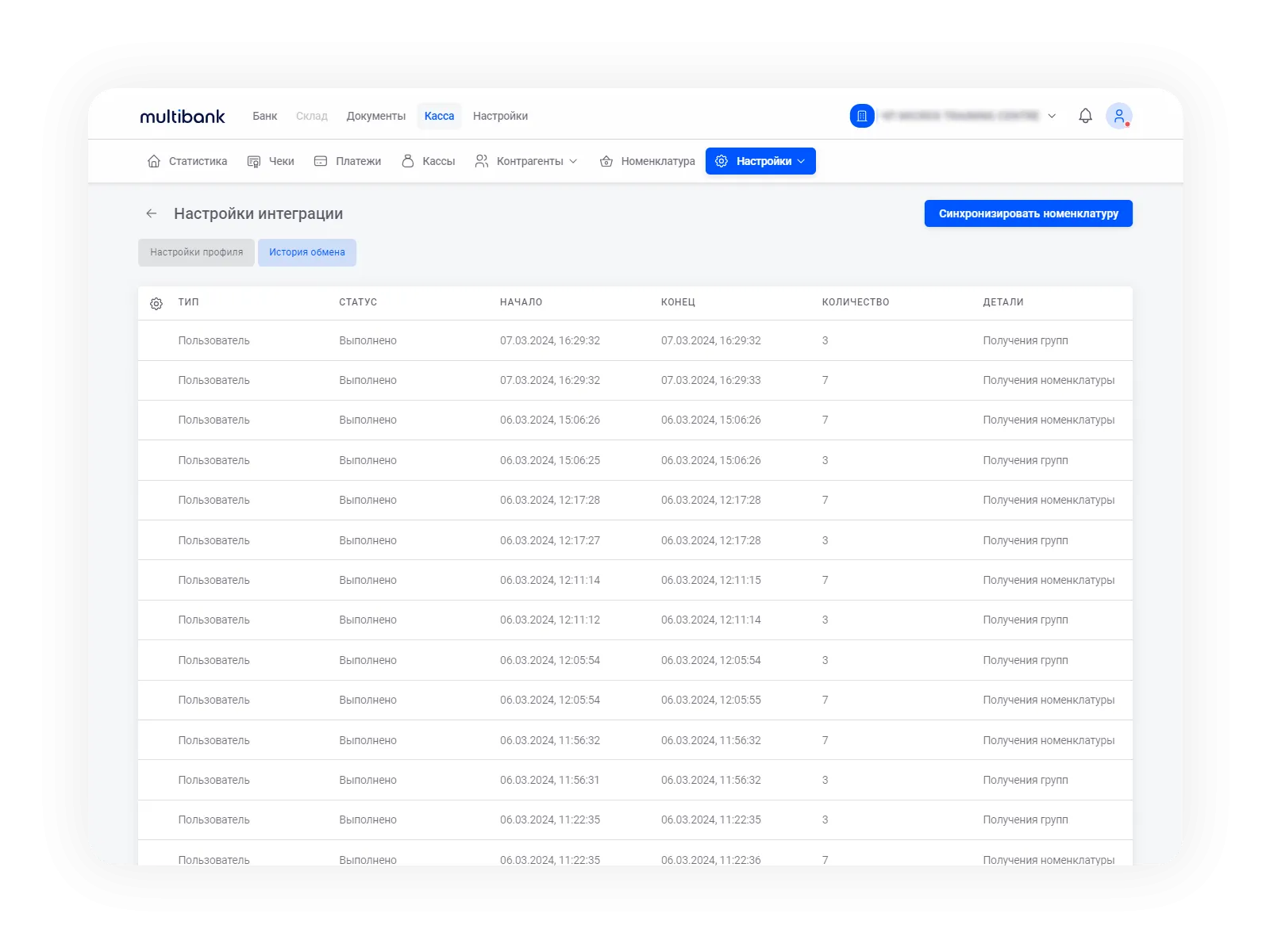
Task: Click the Номенклатура basket icon
Action: pyautogui.click(x=606, y=161)
